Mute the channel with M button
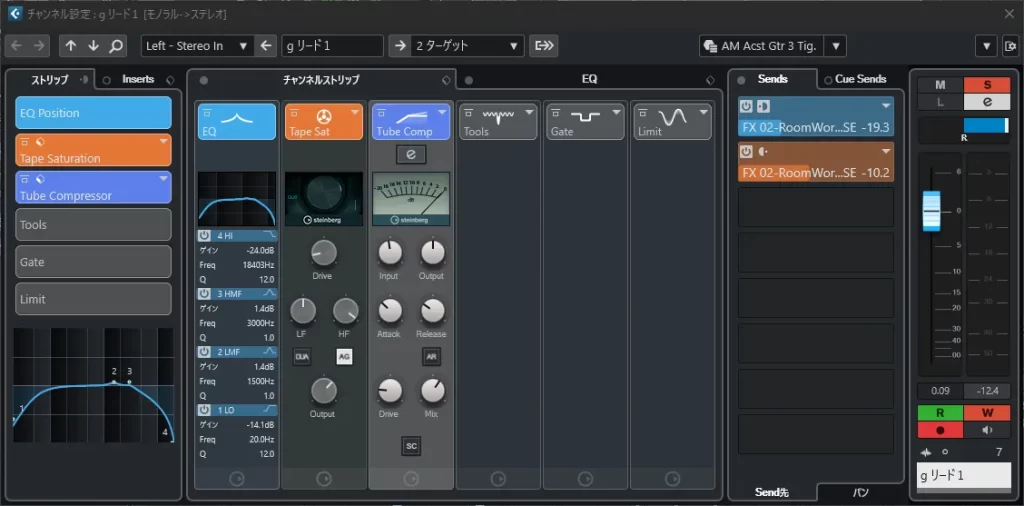 (x=940, y=85)
